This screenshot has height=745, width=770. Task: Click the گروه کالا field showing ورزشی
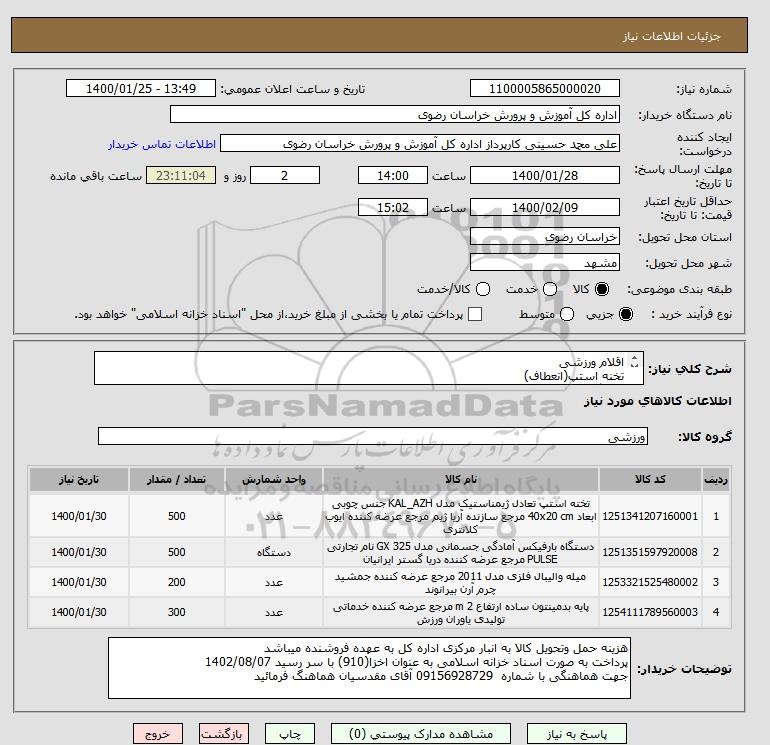click(x=373, y=436)
